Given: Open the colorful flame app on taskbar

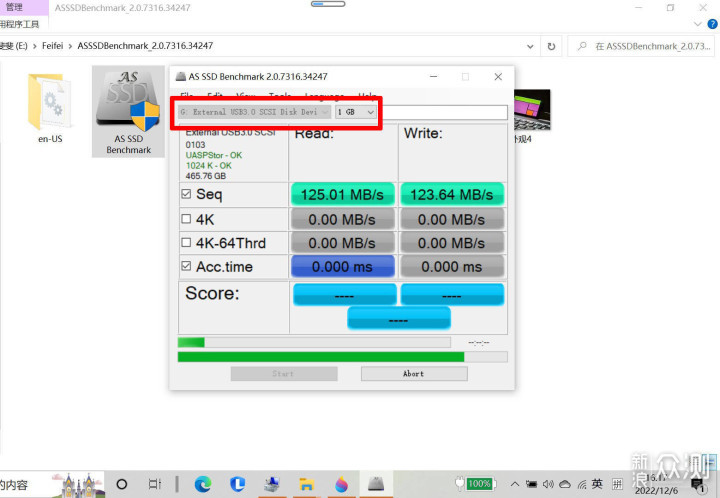Looking at the screenshot, I should click(x=341, y=484).
